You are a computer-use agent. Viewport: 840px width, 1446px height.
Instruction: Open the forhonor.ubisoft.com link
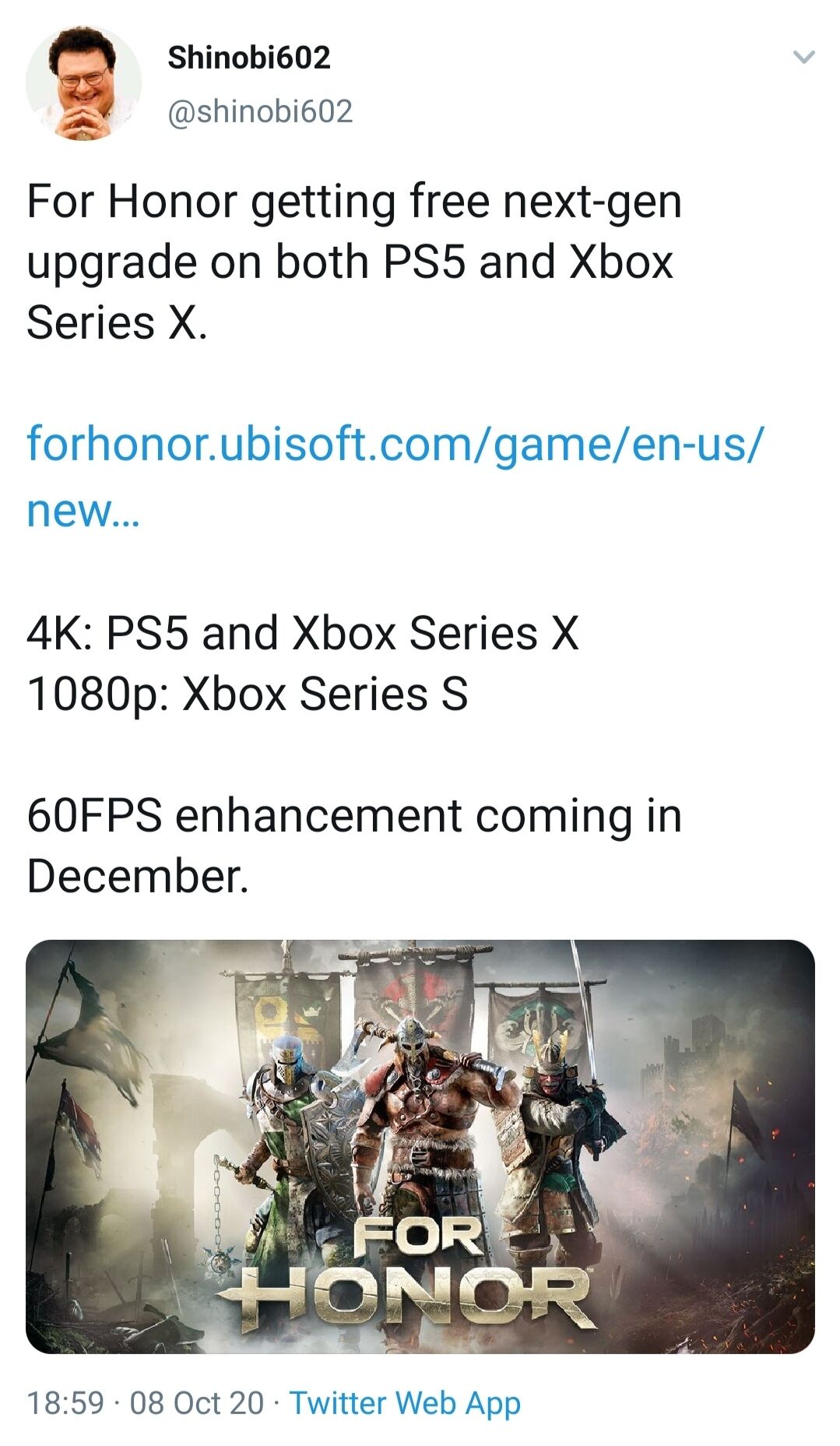(x=395, y=444)
